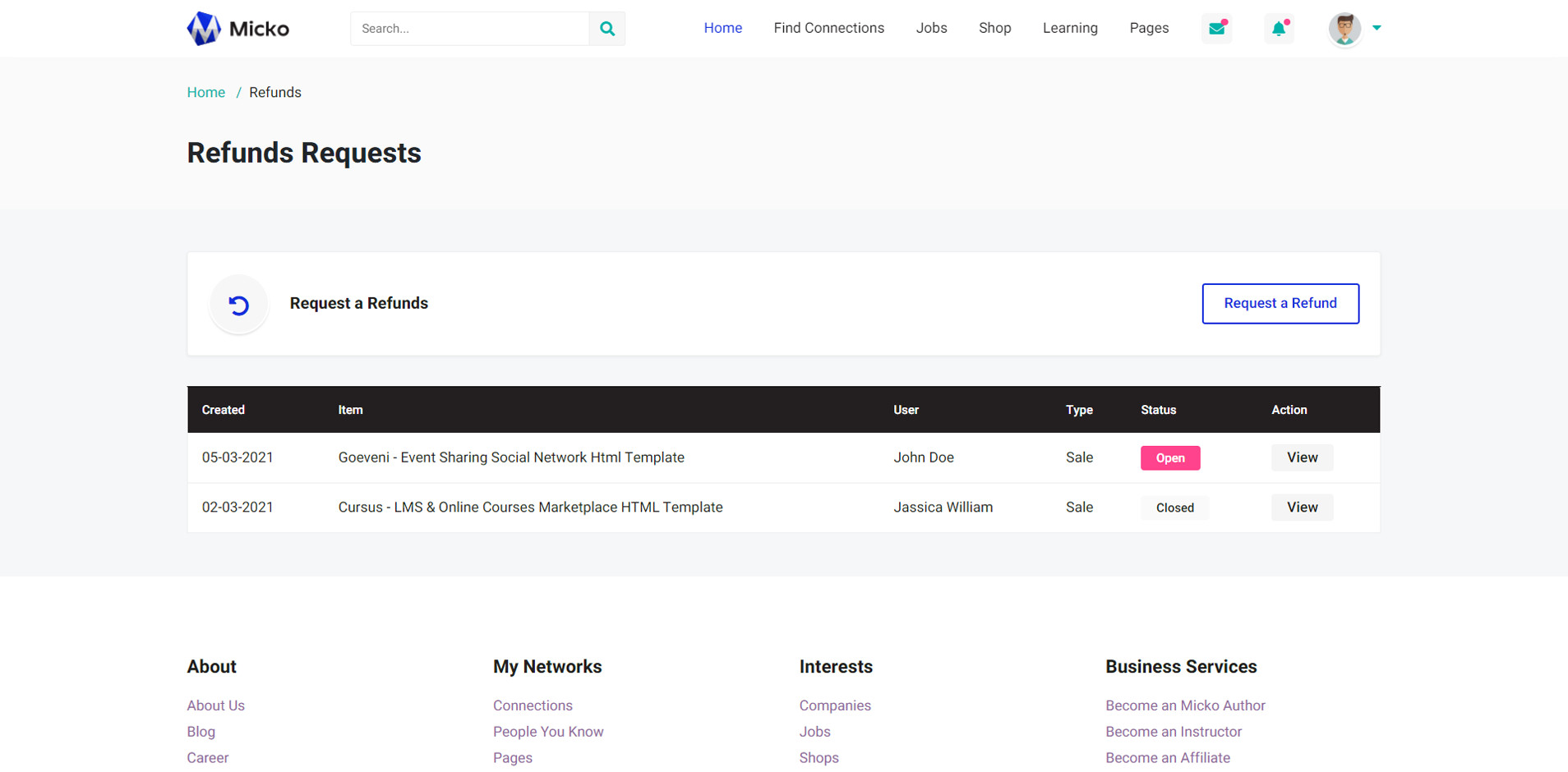The image size is (1568, 772).
Task: Go to the Jobs menu item
Action: pyautogui.click(x=931, y=28)
